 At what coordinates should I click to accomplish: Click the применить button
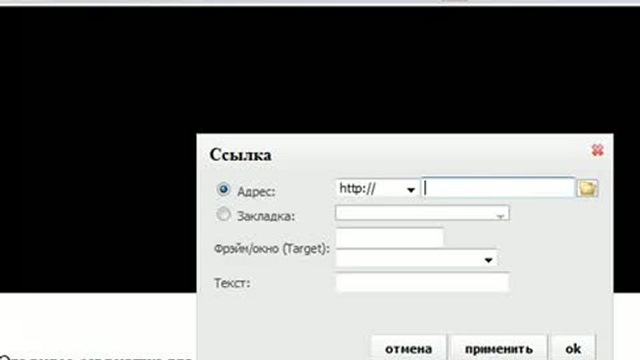(498, 348)
